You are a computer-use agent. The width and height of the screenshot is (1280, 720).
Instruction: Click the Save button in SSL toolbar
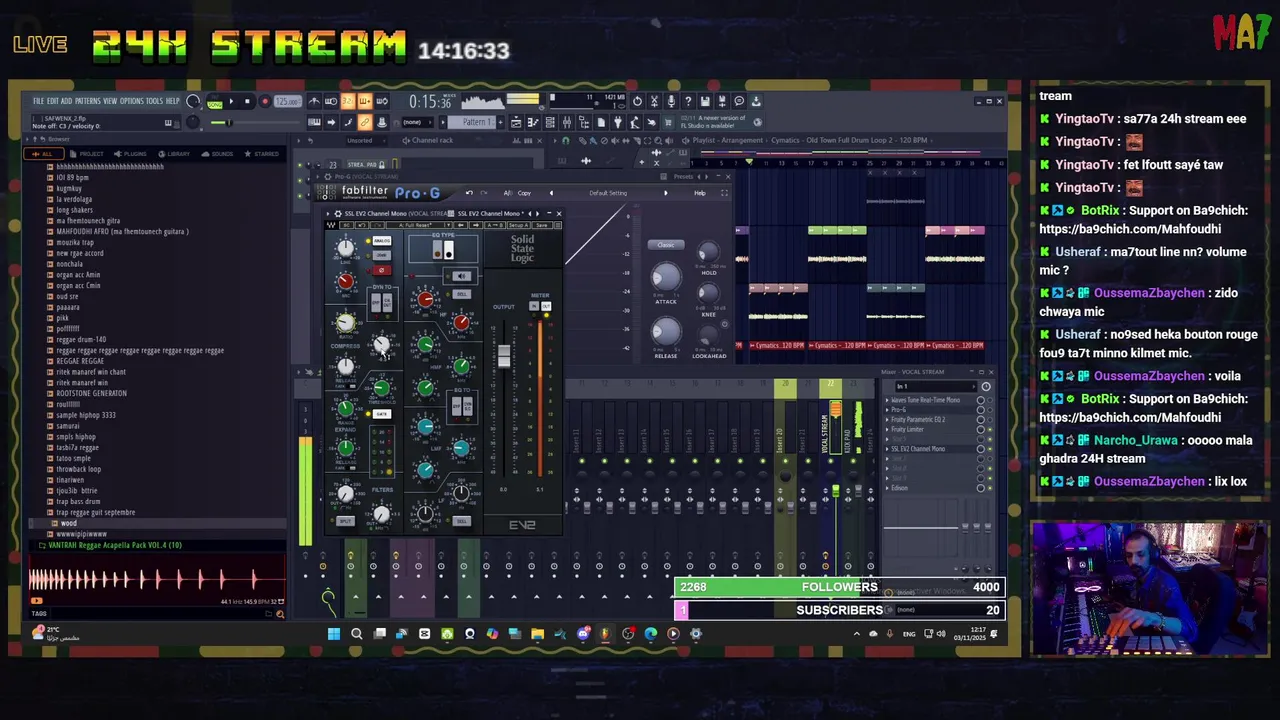[542, 225]
